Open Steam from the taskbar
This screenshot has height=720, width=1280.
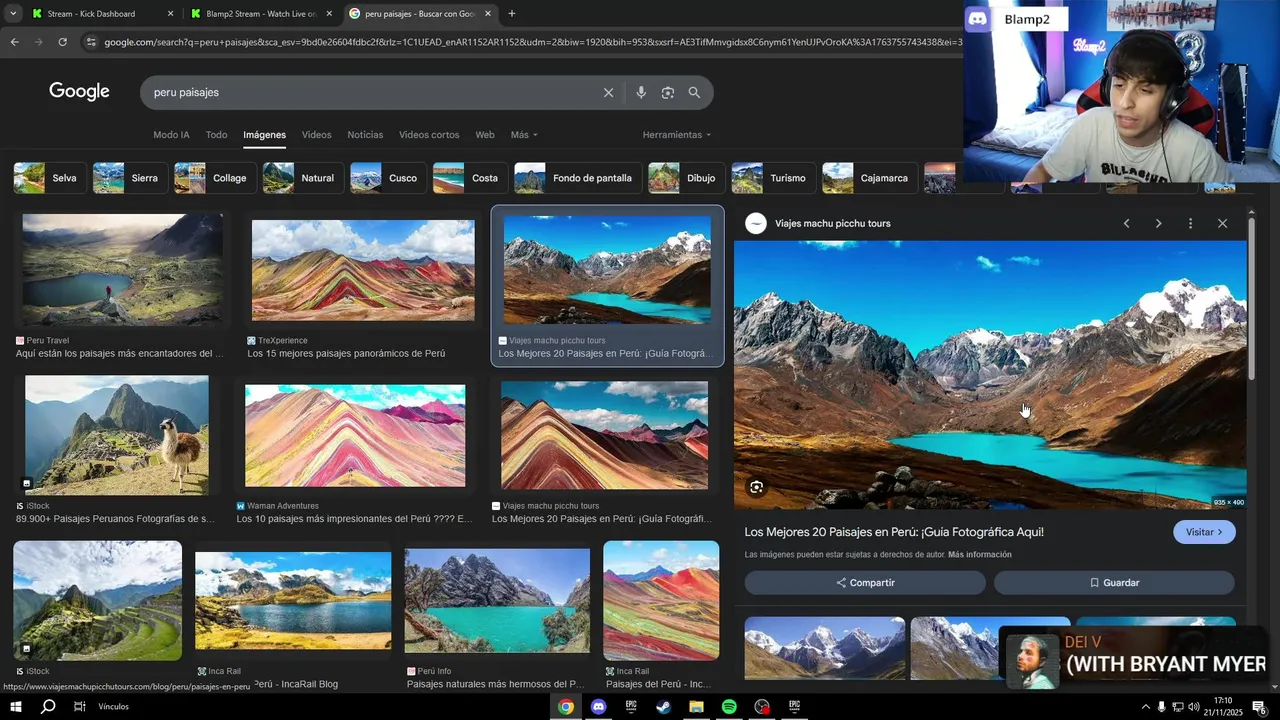(663, 706)
